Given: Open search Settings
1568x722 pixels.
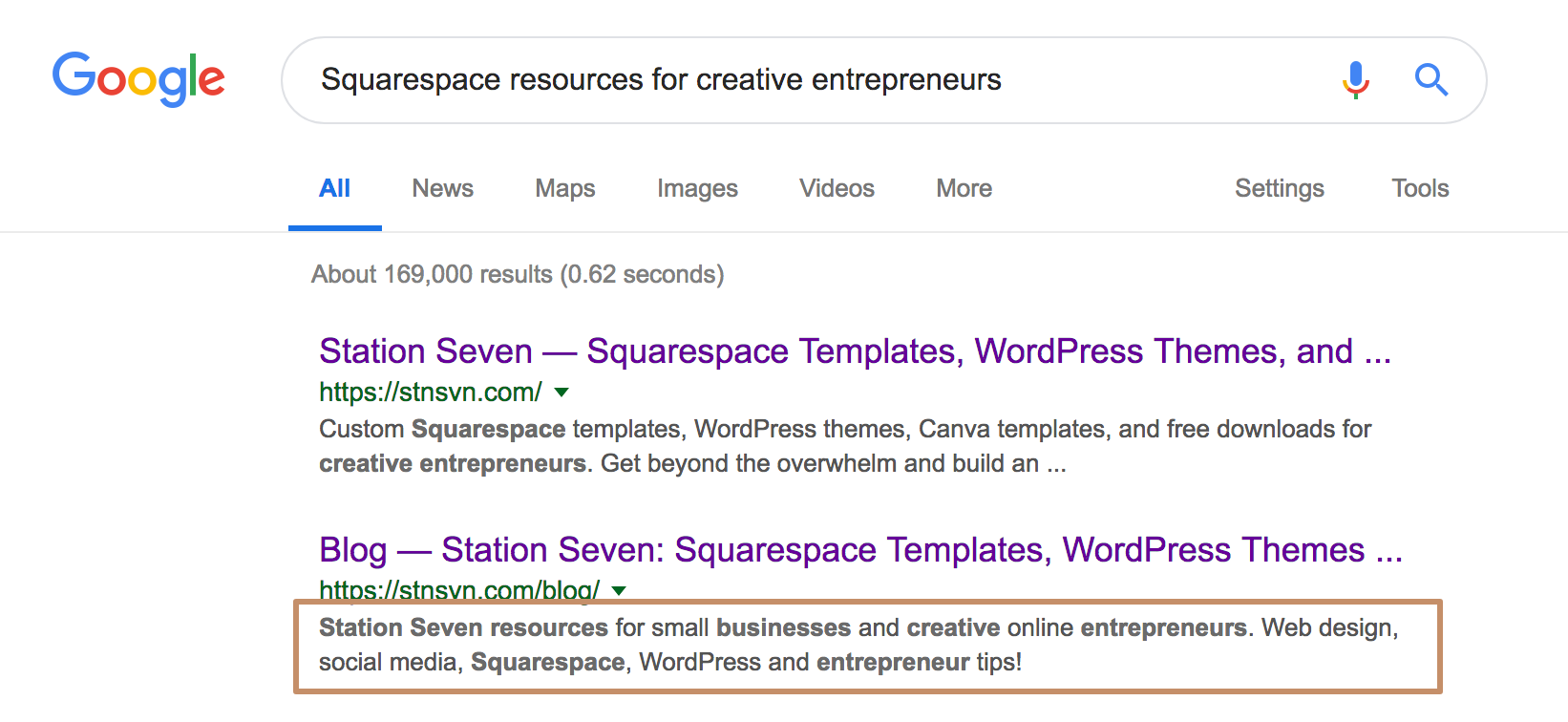Looking at the screenshot, I should click(x=1280, y=188).
